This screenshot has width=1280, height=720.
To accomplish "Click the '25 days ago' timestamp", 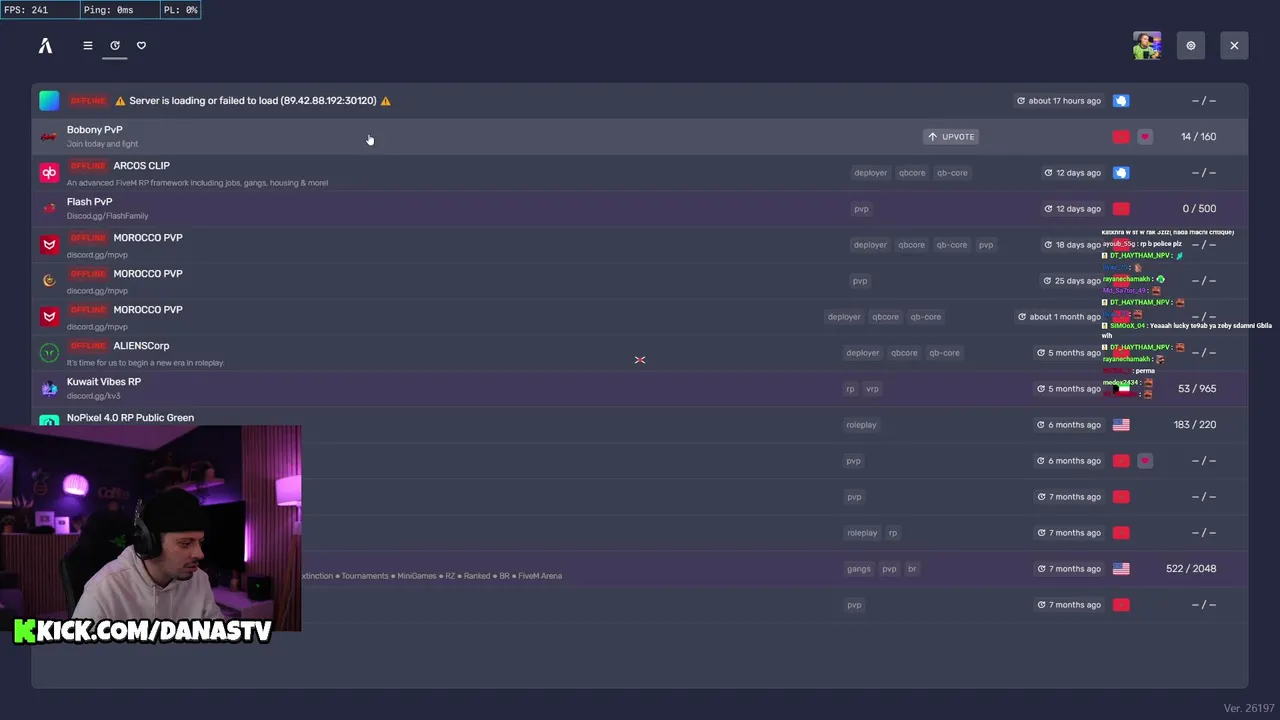I will 1072,281.
